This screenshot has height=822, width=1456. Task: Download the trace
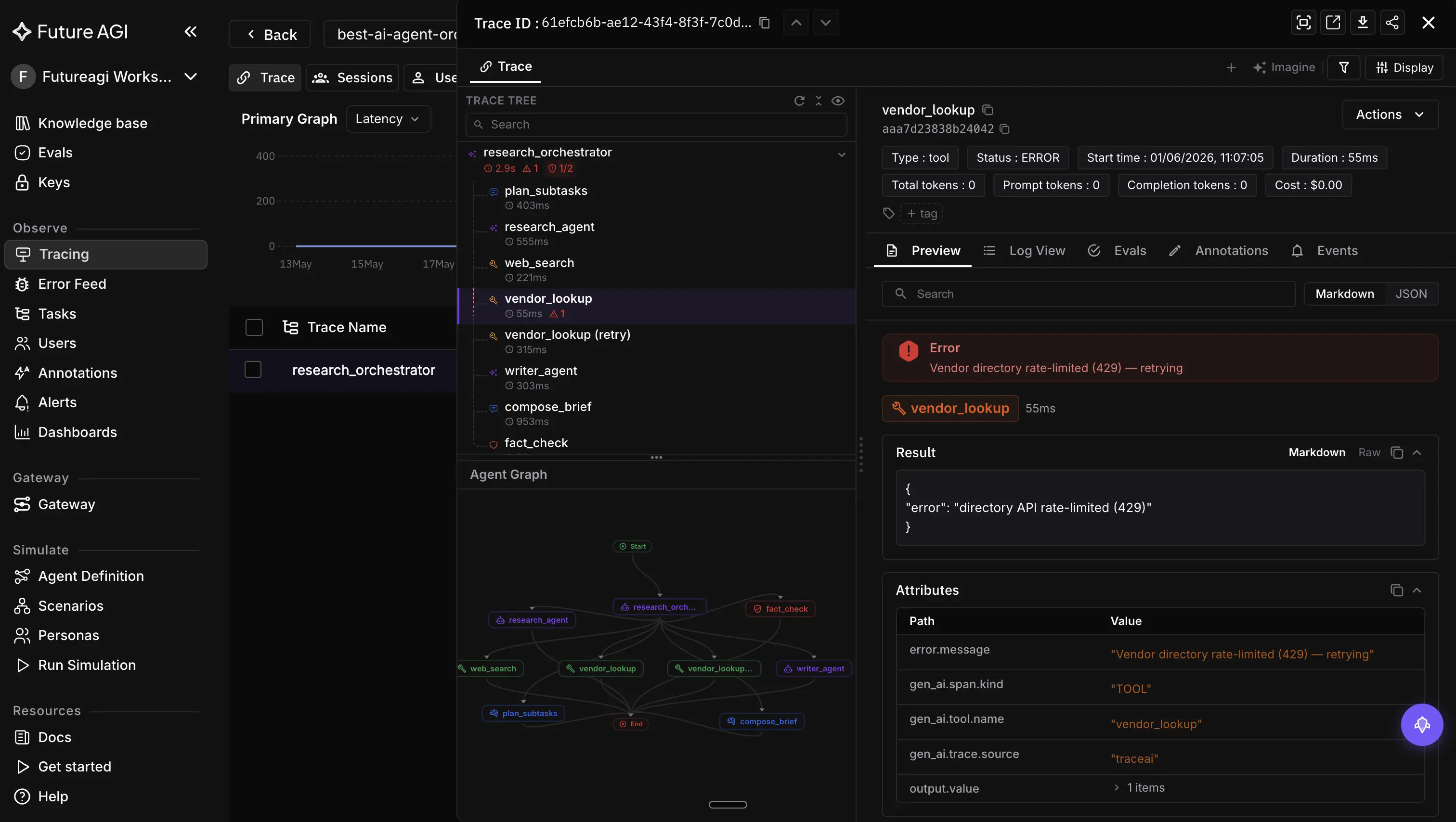1362,23
